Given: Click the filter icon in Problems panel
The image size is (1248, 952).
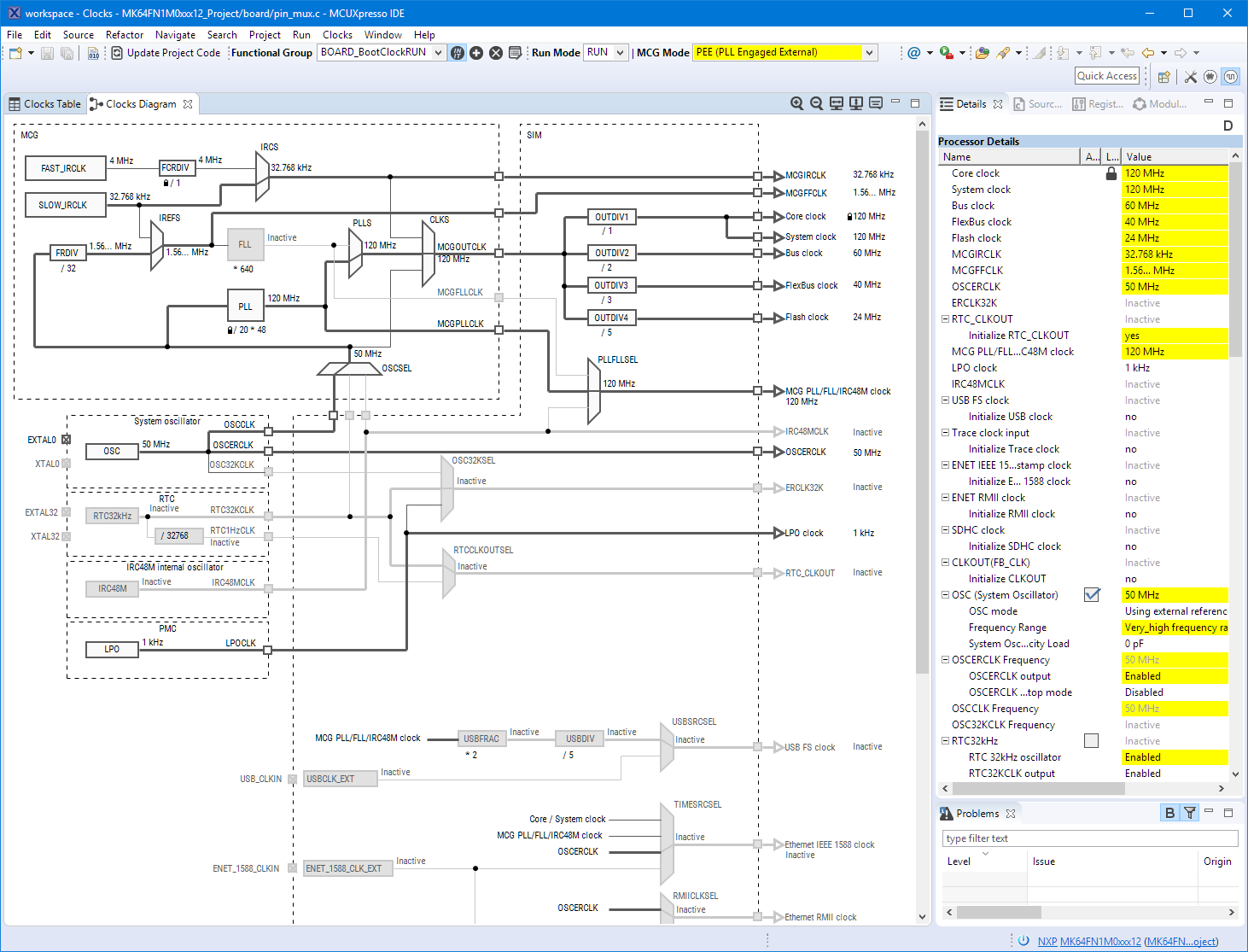Looking at the screenshot, I should pos(1189,813).
